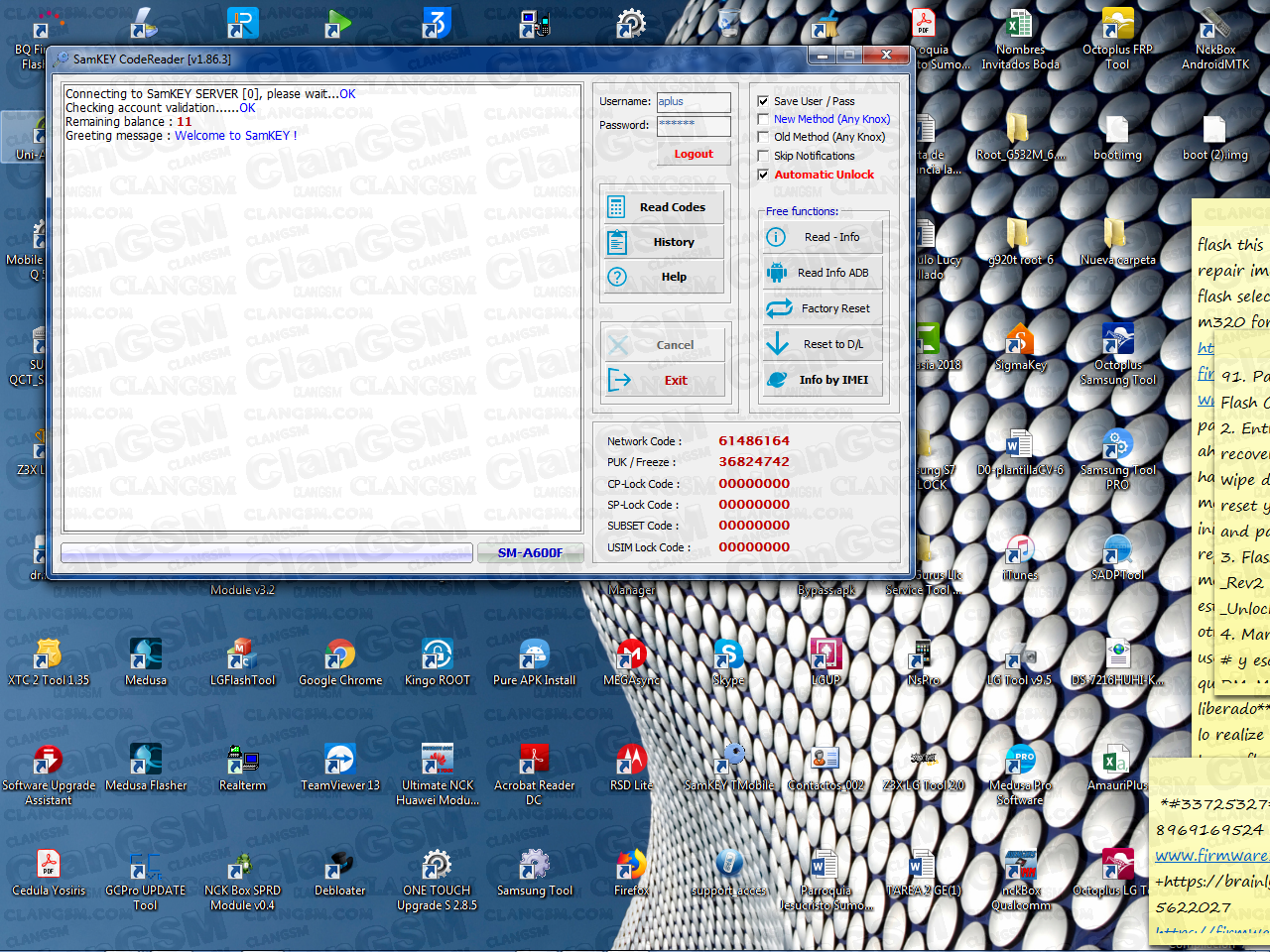The image size is (1270, 952).
Task: Open the History list
Action: tap(664, 242)
